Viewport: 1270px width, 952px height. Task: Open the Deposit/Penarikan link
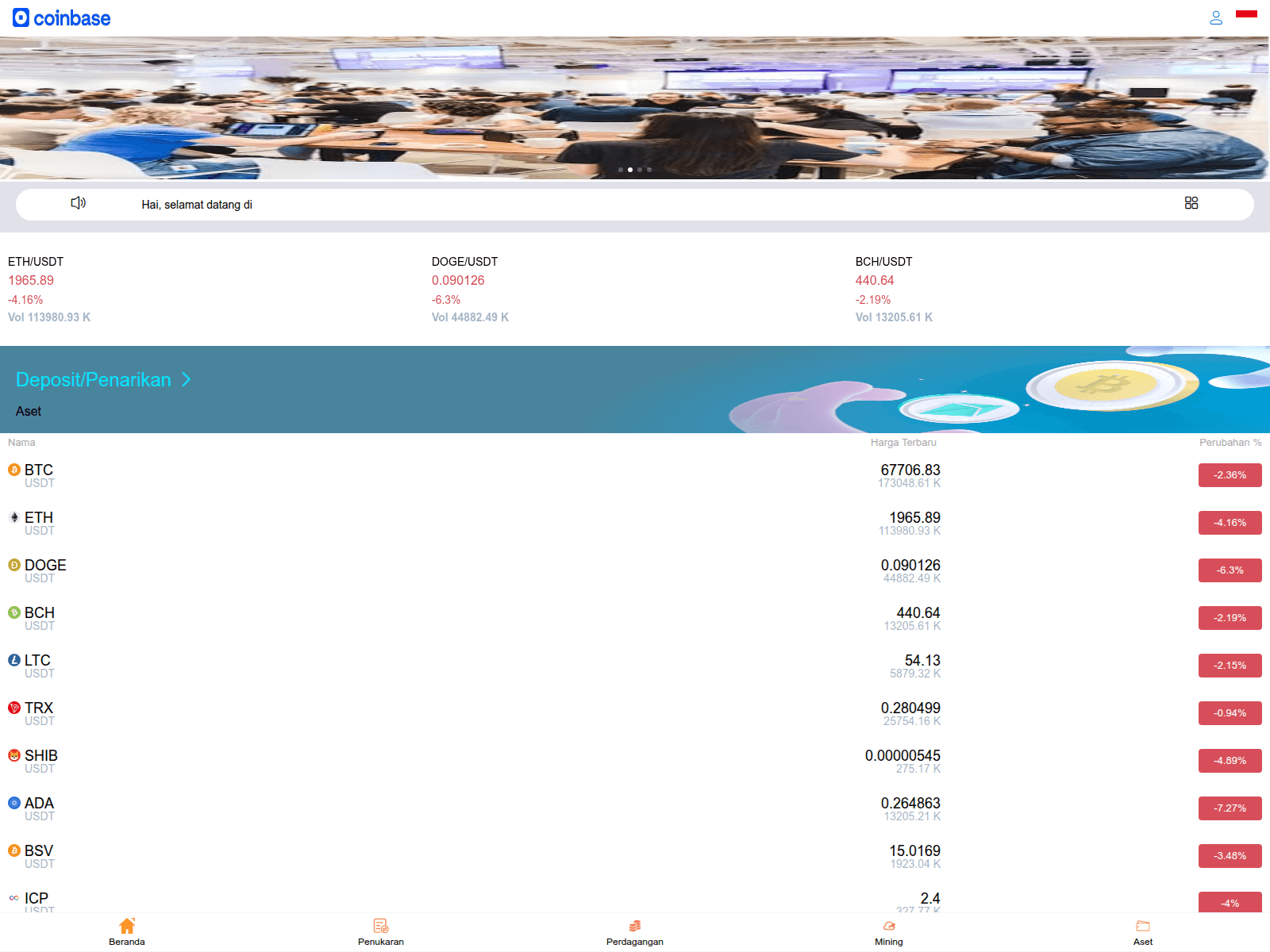[x=94, y=380]
